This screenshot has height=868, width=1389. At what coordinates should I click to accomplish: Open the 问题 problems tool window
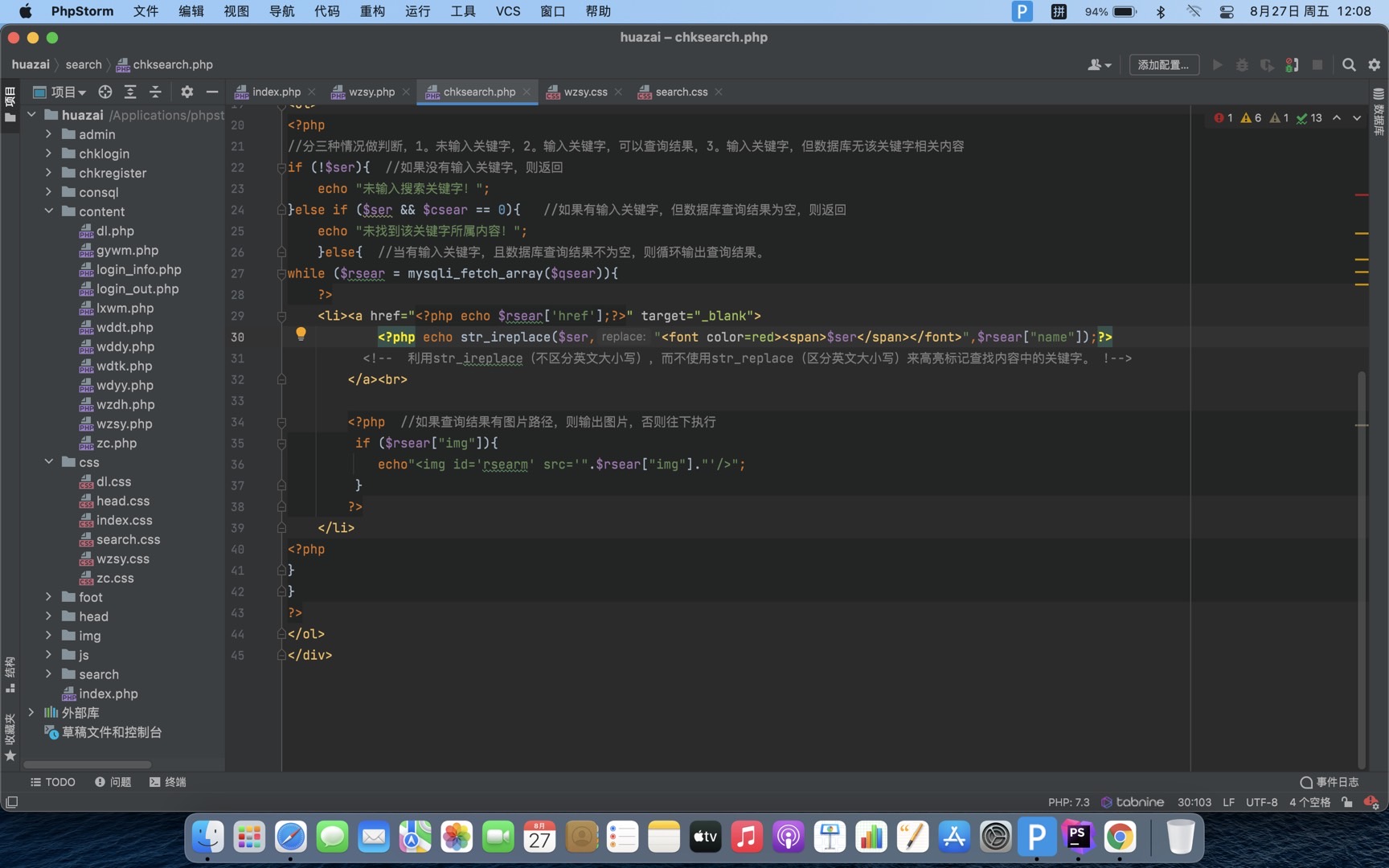pos(113,781)
